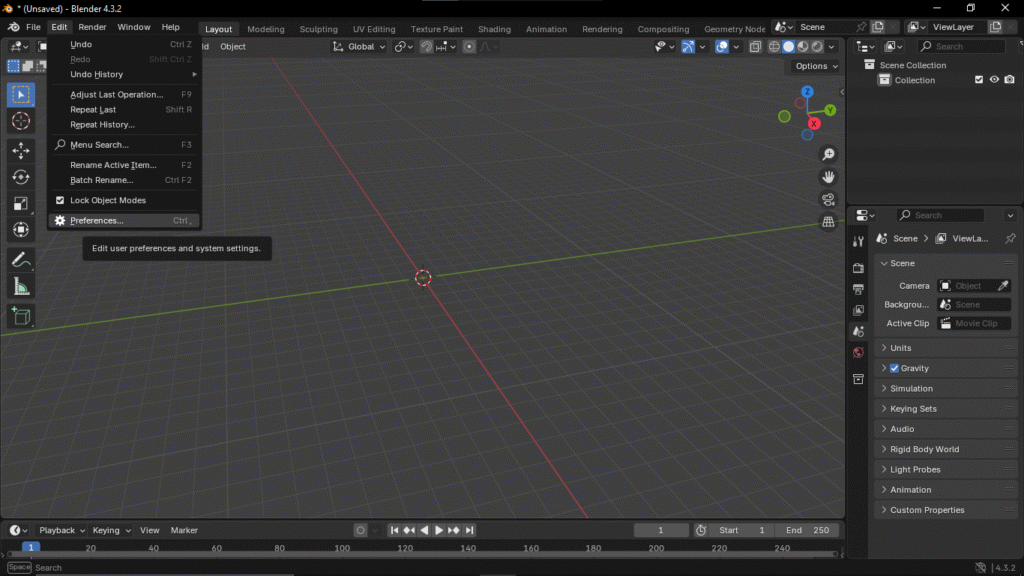Activate the Annotate pencil tool

click(21, 260)
